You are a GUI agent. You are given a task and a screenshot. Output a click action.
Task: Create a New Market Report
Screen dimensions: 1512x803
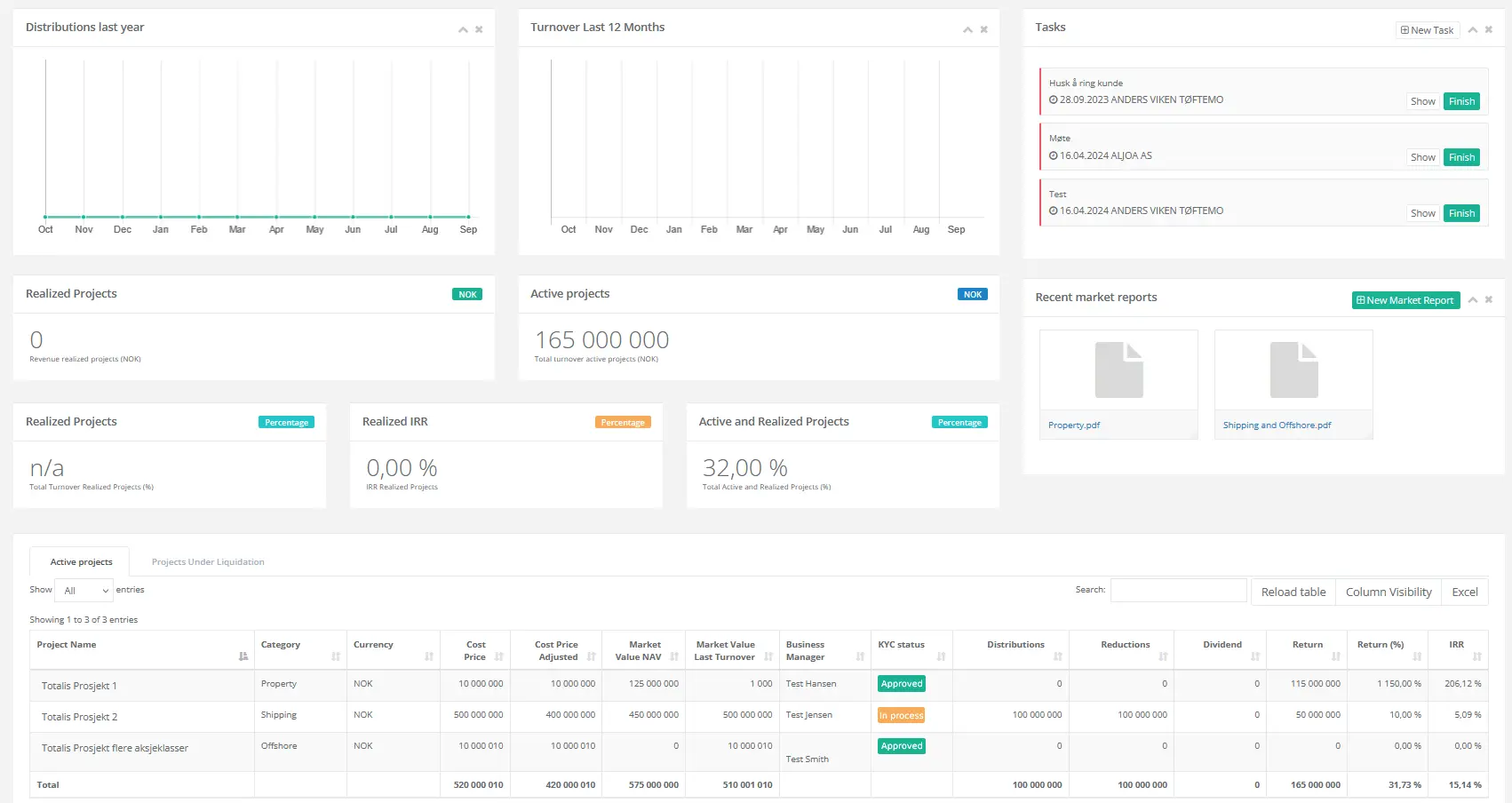[1405, 300]
